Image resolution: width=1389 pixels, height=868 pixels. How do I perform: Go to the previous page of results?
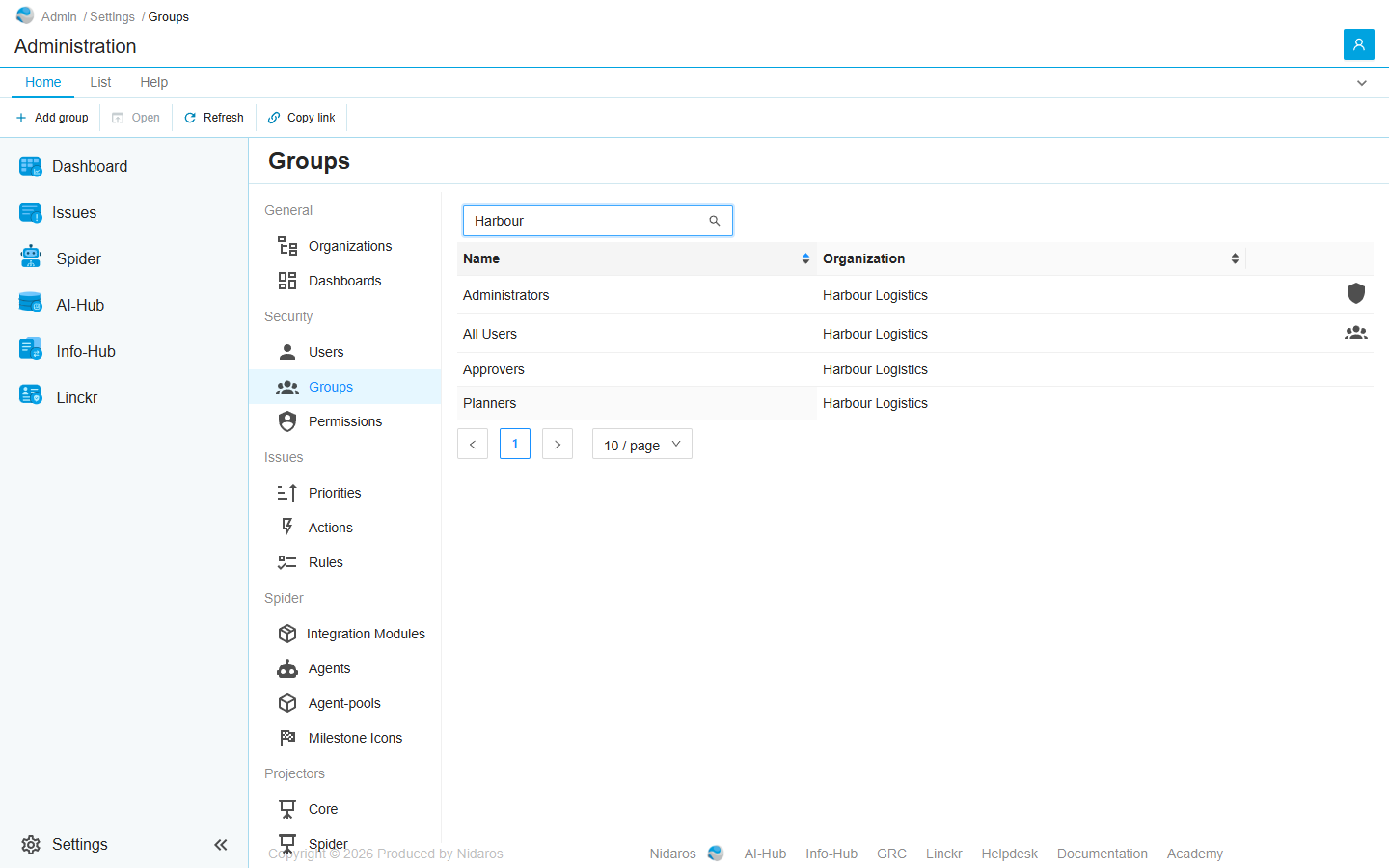(473, 444)
